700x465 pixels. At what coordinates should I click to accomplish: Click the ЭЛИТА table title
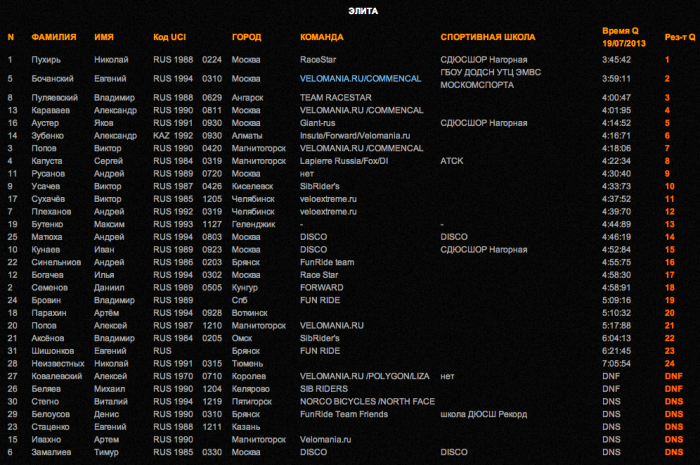pyautogui.click(x=363, y=11)
